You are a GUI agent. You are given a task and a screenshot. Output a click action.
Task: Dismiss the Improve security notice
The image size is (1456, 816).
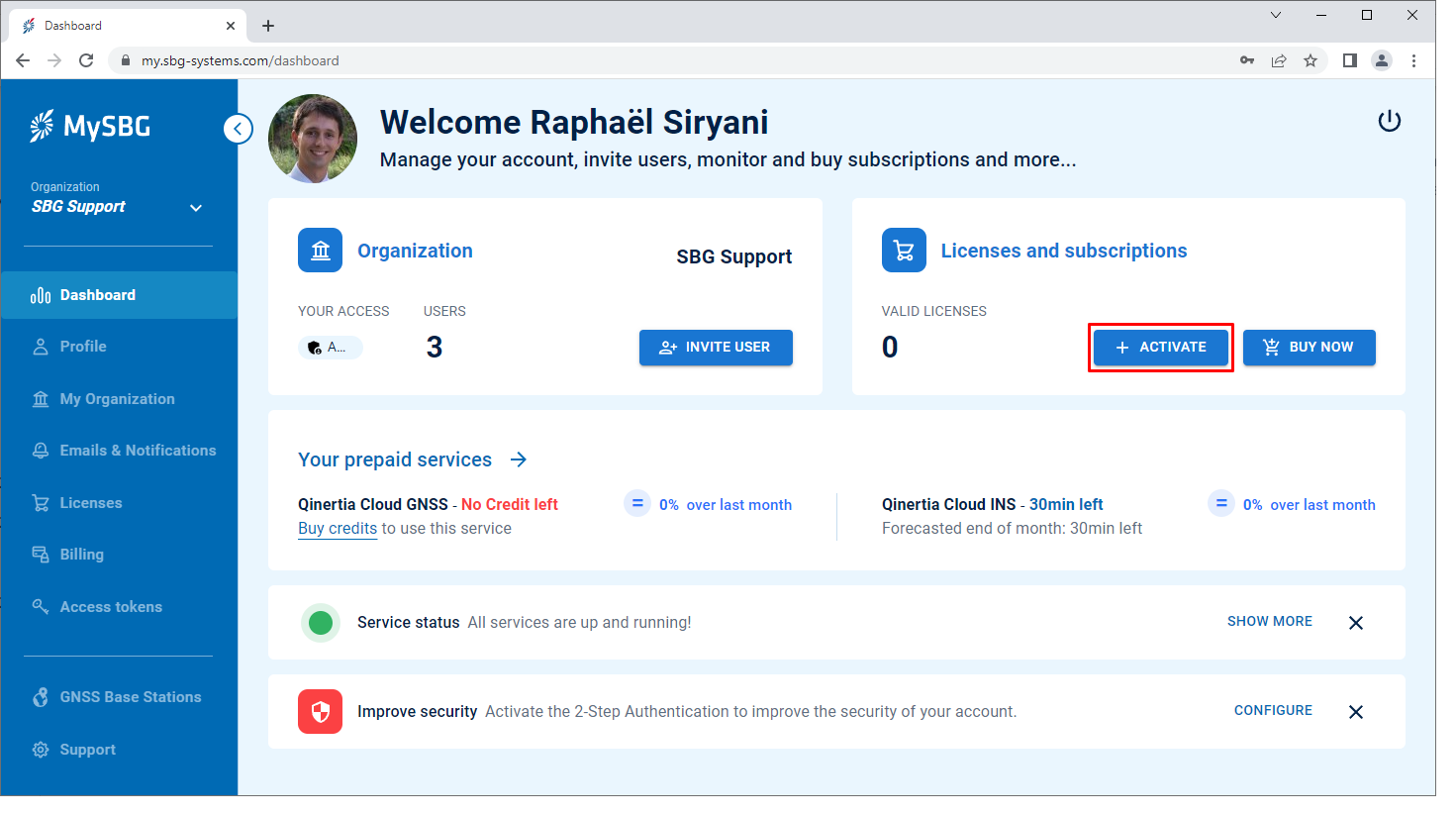click(x=1356, y=712)
